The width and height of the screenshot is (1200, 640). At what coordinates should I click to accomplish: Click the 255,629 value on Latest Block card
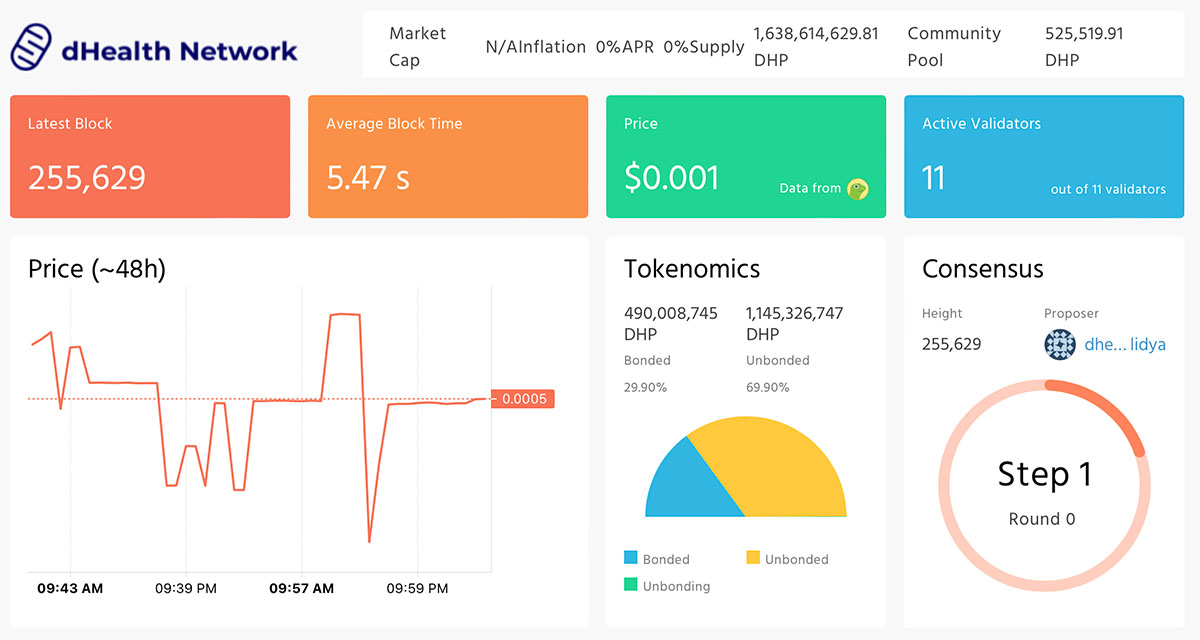coord(87,178)
